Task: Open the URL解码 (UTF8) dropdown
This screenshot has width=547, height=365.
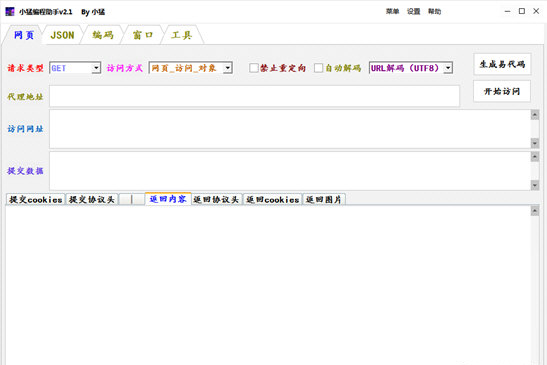Action: 448,68
